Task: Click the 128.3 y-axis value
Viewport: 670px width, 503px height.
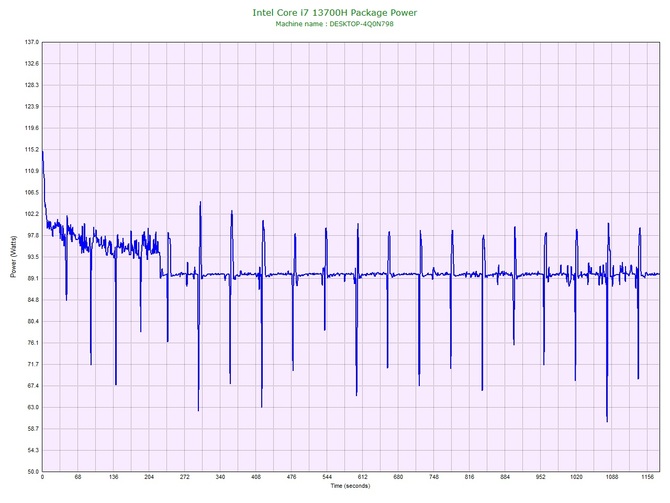Action: 32,85
